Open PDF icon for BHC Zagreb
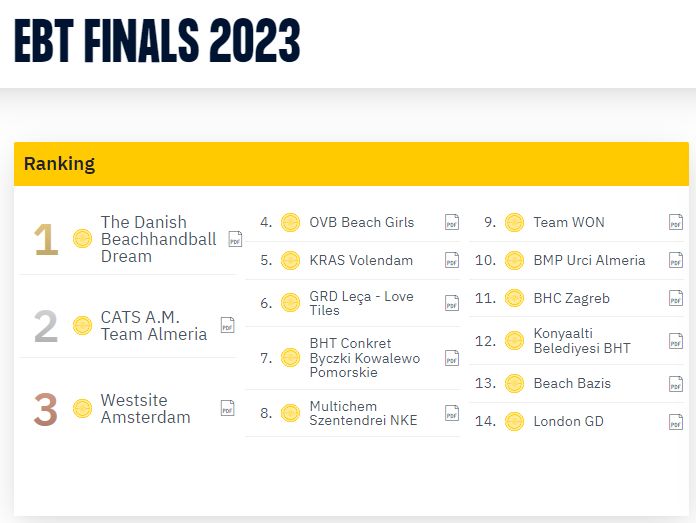This screenshot has height=523, width=696. (676, 298)
